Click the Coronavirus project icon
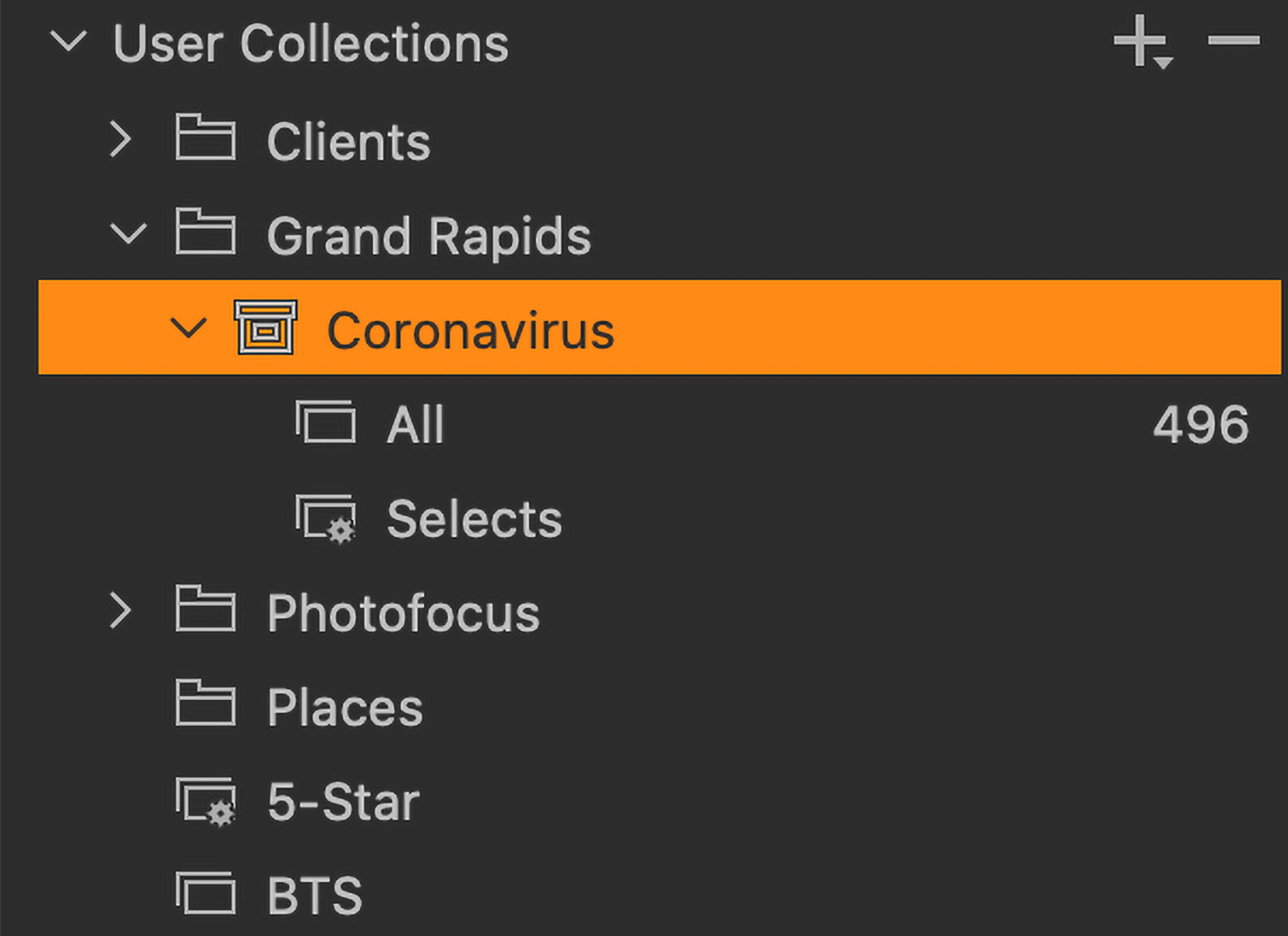 pos(265,328)
